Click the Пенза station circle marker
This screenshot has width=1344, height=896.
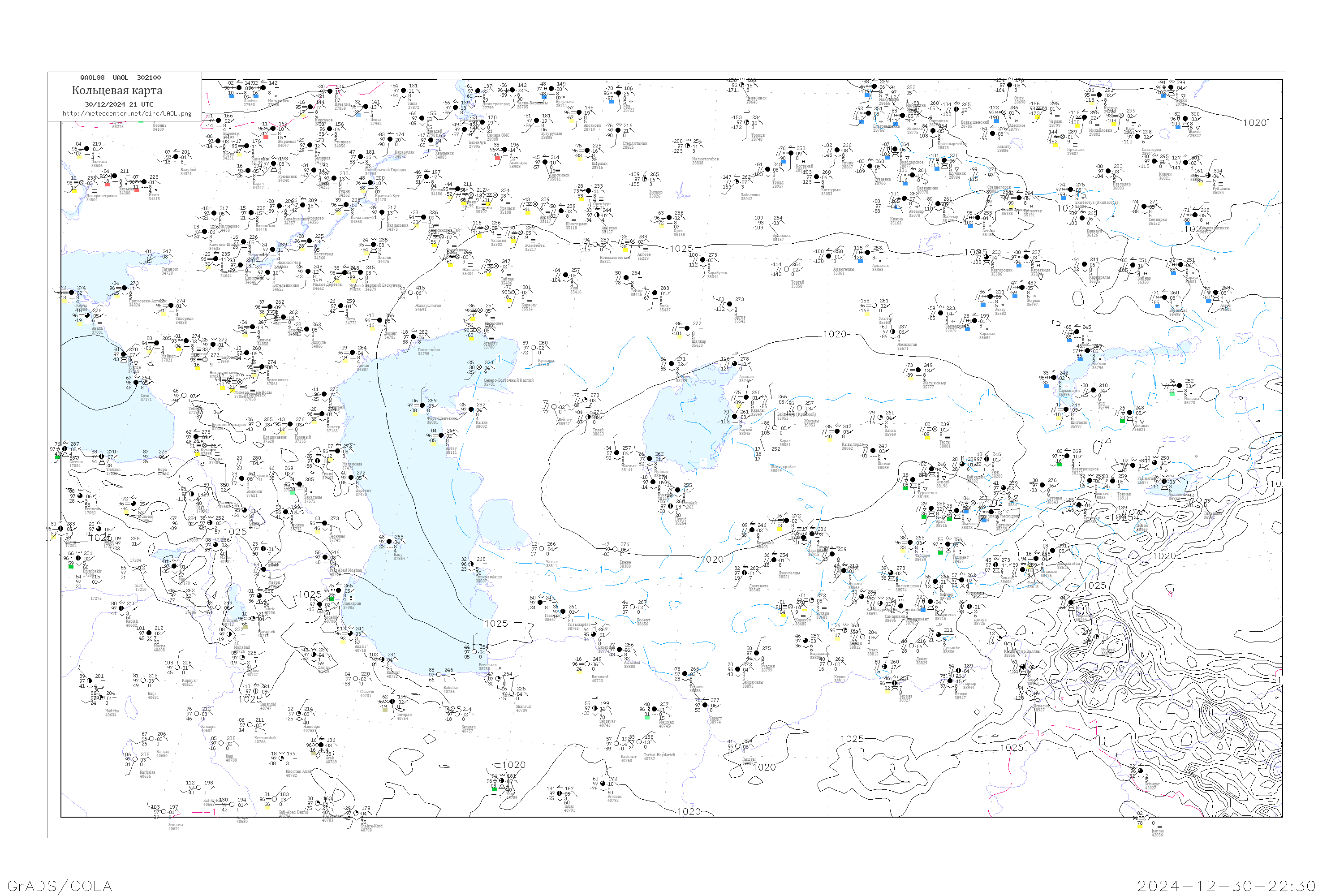(366, 106)
